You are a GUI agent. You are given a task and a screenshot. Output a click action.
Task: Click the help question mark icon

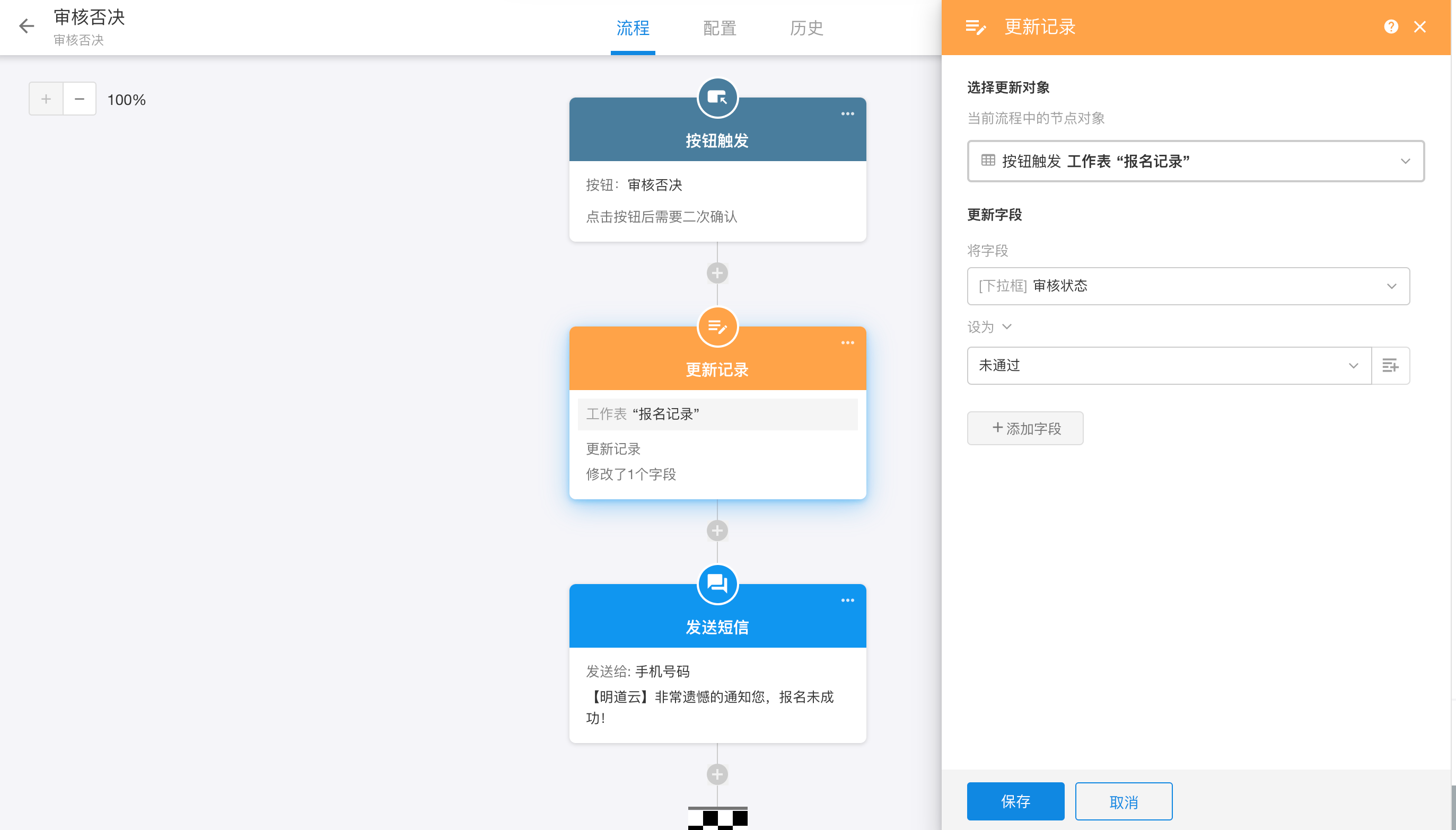point(1390,27)
